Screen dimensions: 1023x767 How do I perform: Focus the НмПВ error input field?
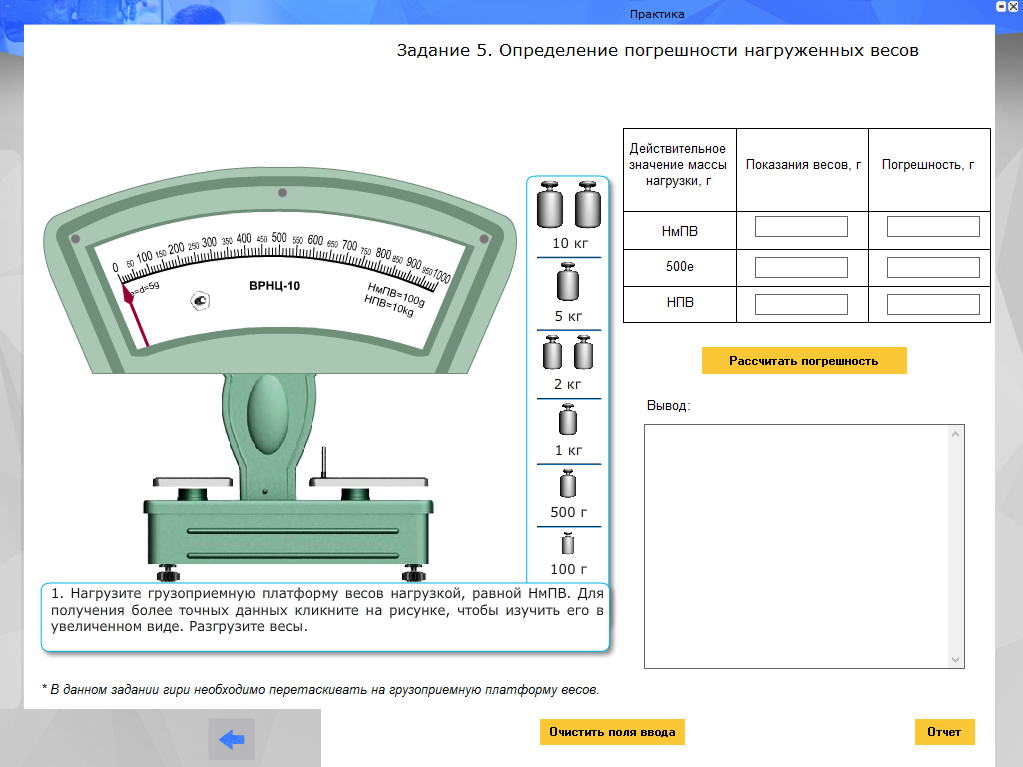tap(933, 227)
